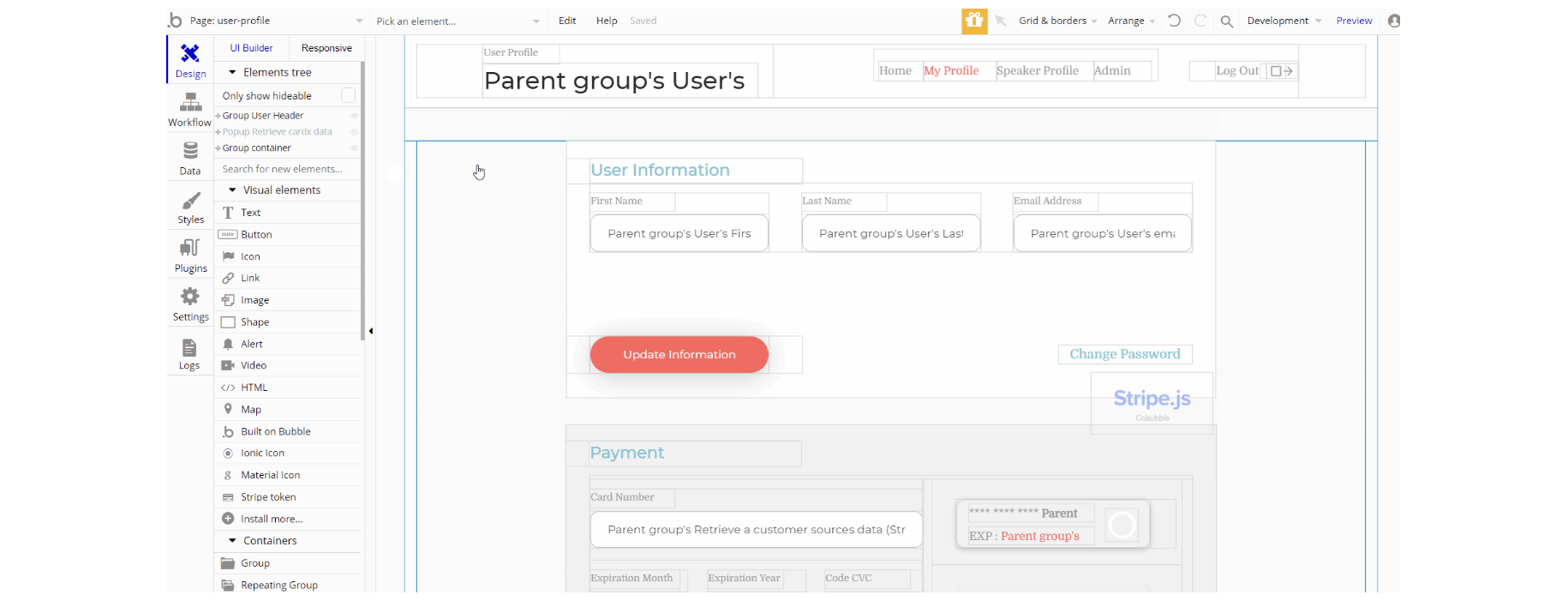
Task: Open the Data section icon
Action: 189,158
